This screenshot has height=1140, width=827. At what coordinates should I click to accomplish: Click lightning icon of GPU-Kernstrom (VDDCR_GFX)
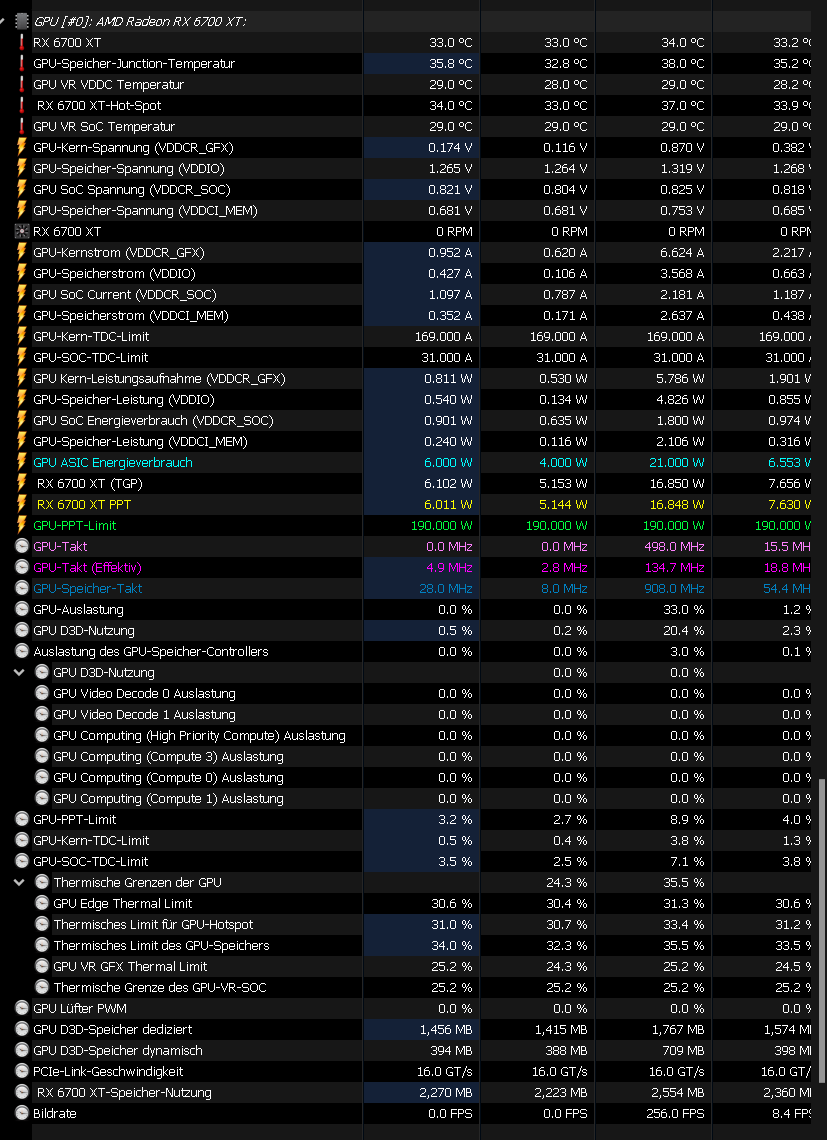tap(22, 253)
